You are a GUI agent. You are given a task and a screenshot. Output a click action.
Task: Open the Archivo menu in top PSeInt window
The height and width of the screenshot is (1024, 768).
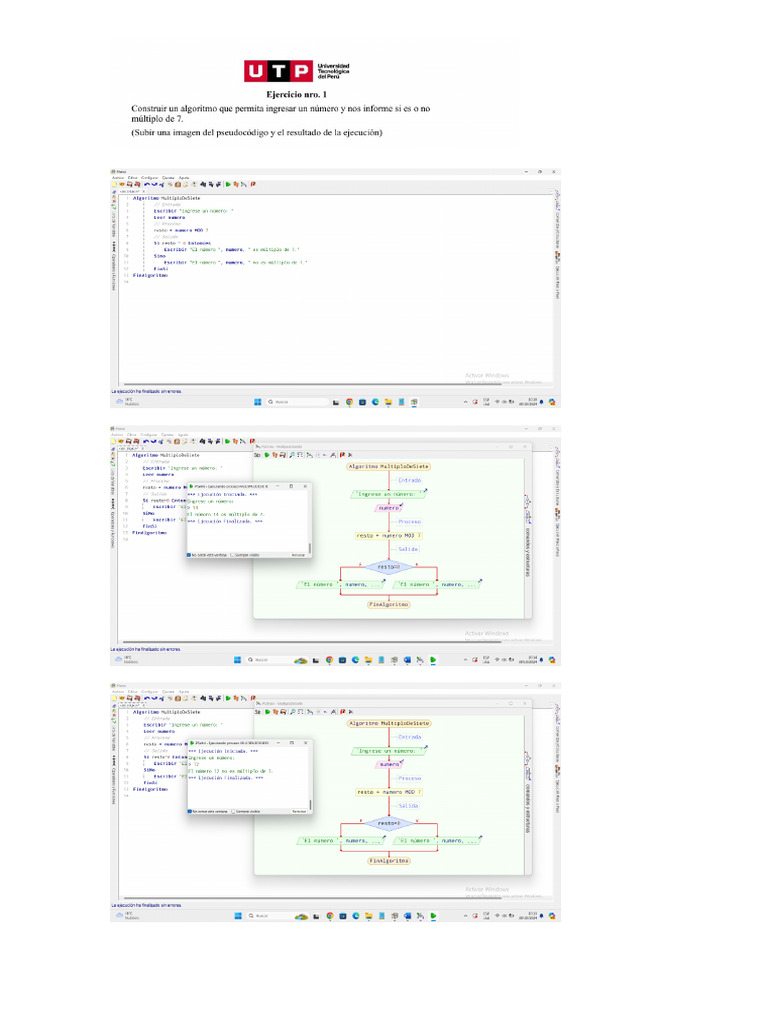118,177
